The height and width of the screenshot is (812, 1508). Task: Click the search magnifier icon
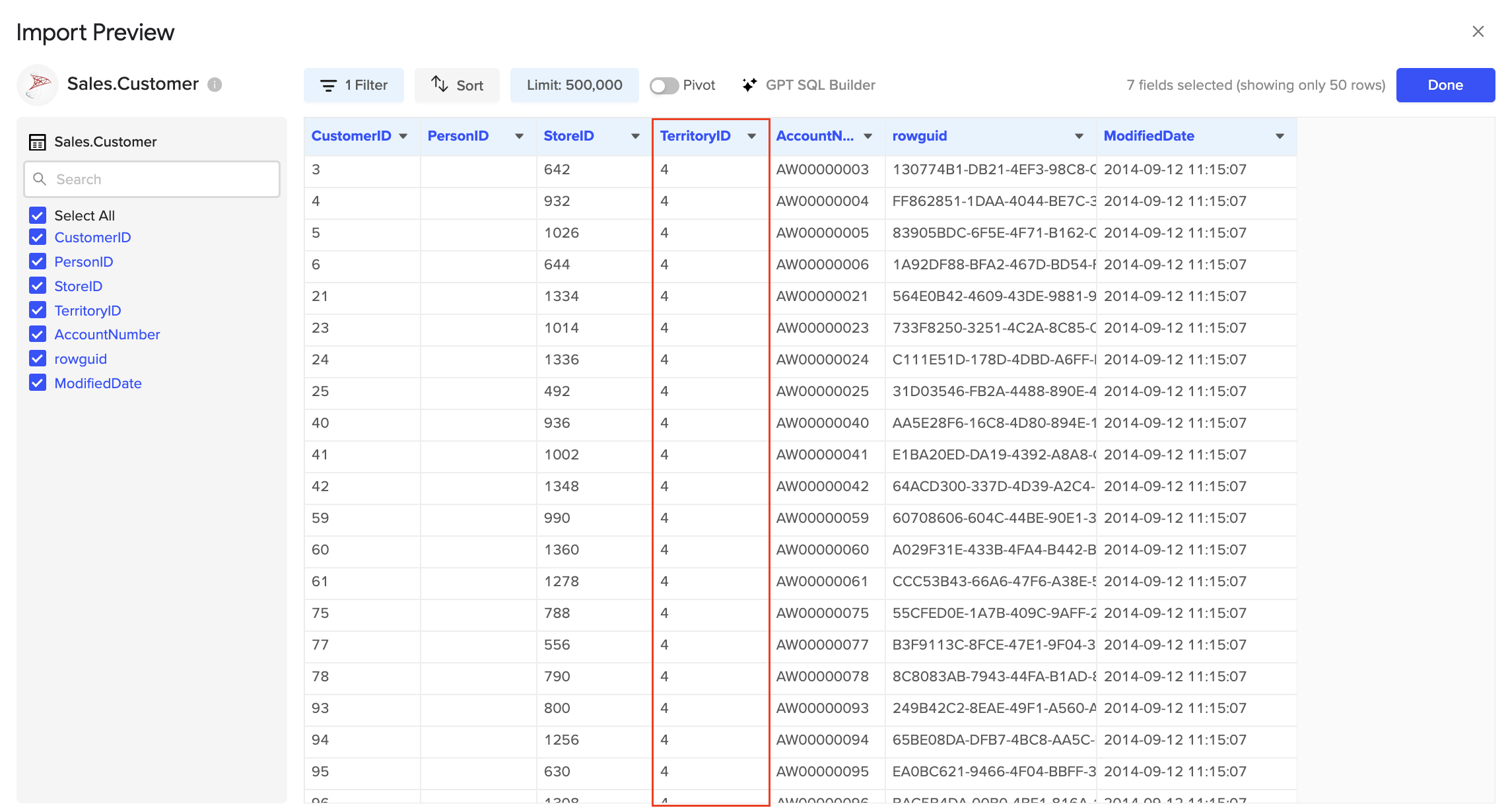click(x=40, y=179)
